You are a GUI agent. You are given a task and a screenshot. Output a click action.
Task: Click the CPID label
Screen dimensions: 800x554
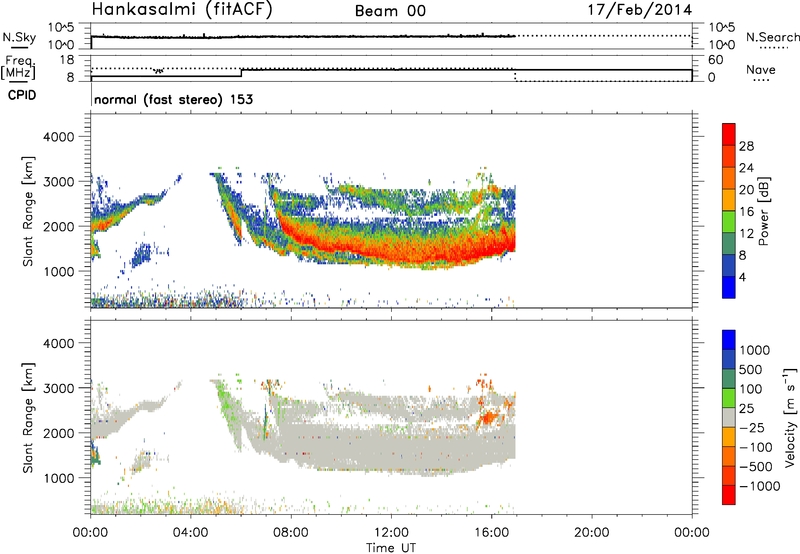coord(21,95)
